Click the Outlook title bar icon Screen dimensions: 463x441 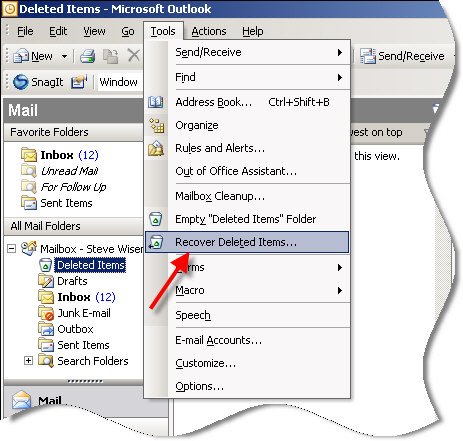(x=10, y=9)
